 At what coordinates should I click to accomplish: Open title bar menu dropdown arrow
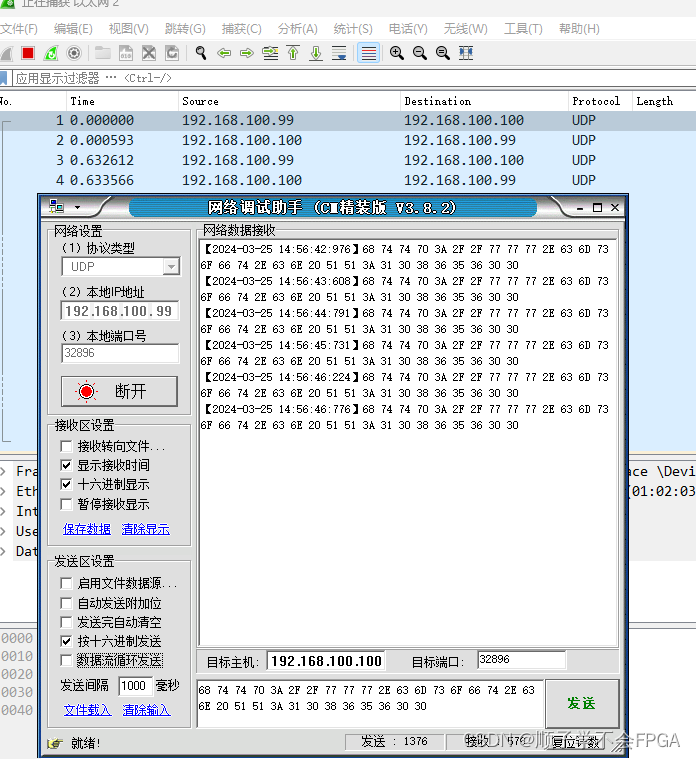point(77,208)
